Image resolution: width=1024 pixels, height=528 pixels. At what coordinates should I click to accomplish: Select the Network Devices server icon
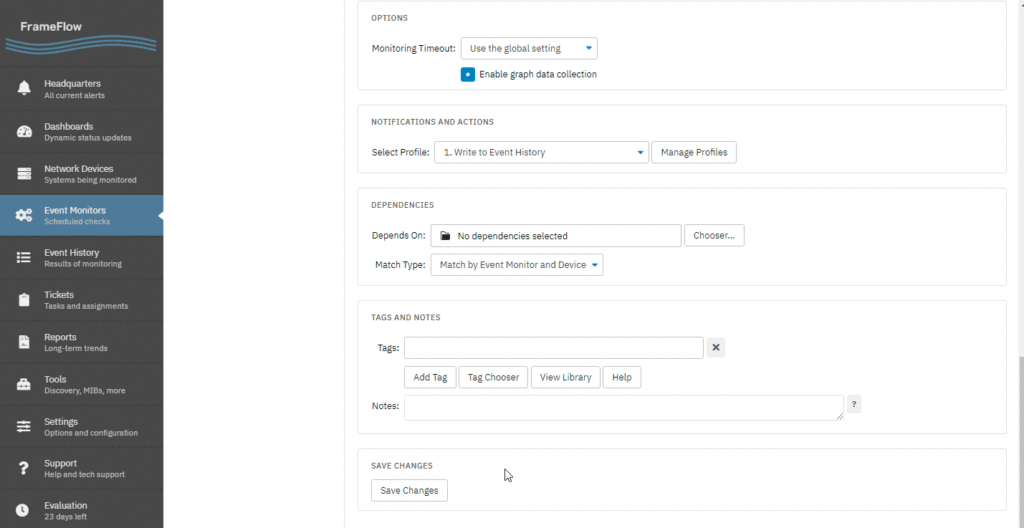(x=24, y=174)
